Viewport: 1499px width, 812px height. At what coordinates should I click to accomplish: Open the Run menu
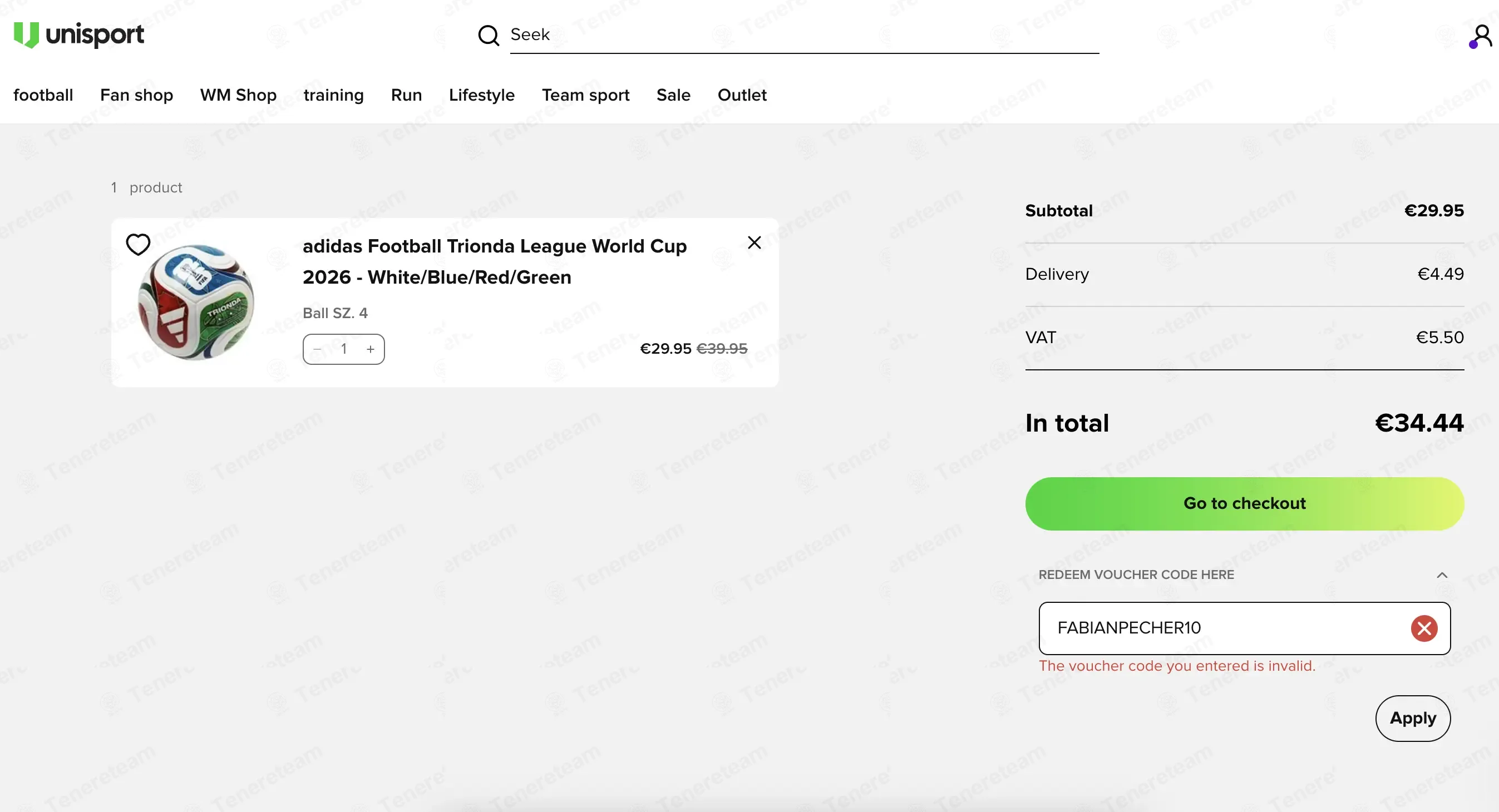click(x=406, y=95)
